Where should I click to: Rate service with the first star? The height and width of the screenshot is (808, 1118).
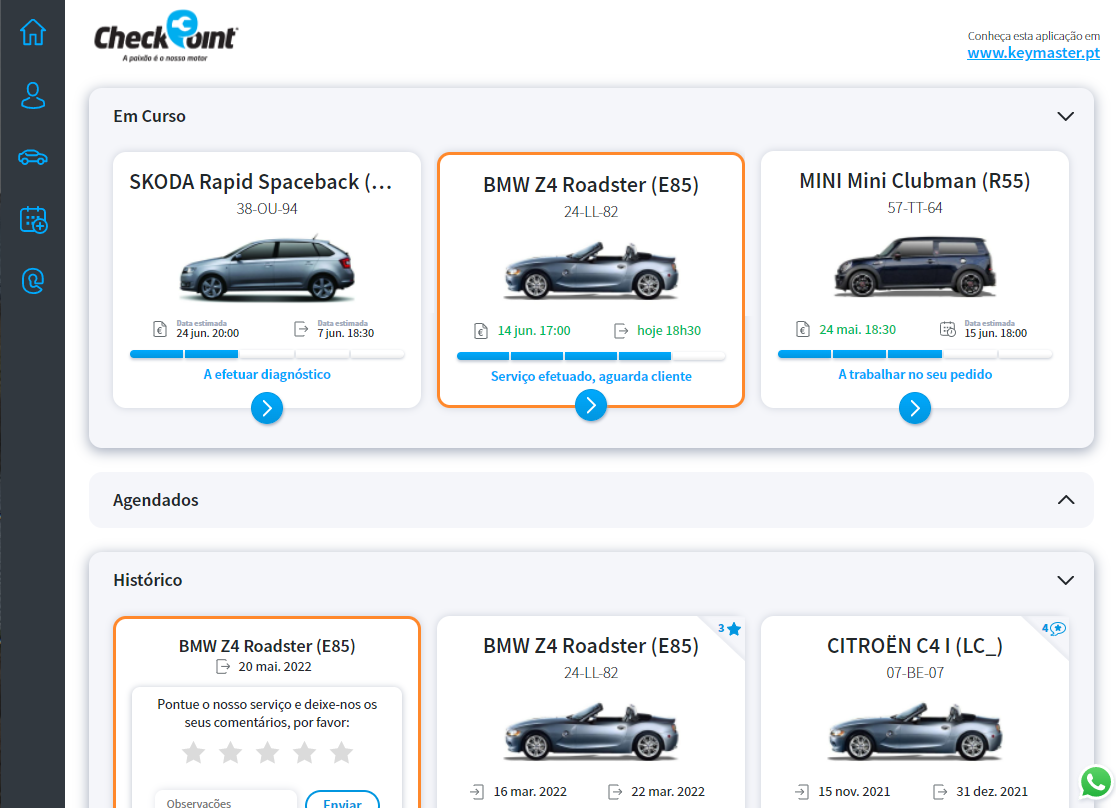[193, 752]
